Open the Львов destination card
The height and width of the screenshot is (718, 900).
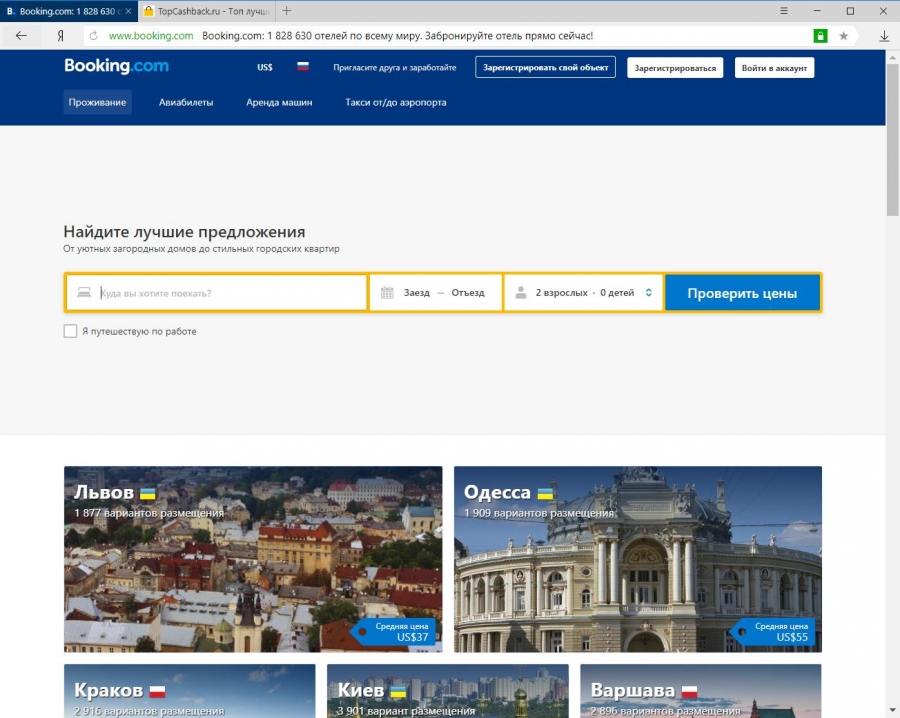tap(253, 559)
